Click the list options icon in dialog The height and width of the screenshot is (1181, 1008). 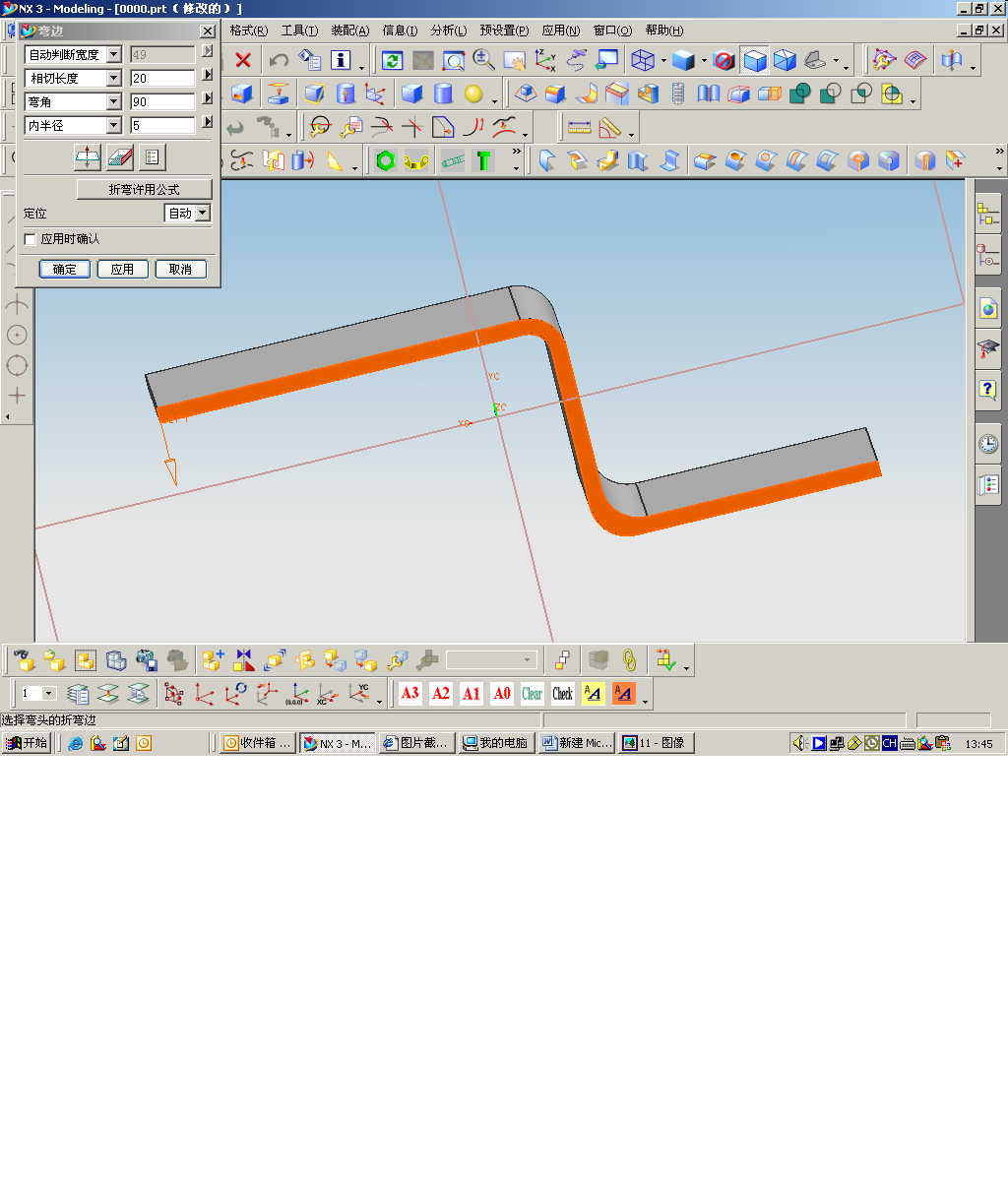point(152,156)
